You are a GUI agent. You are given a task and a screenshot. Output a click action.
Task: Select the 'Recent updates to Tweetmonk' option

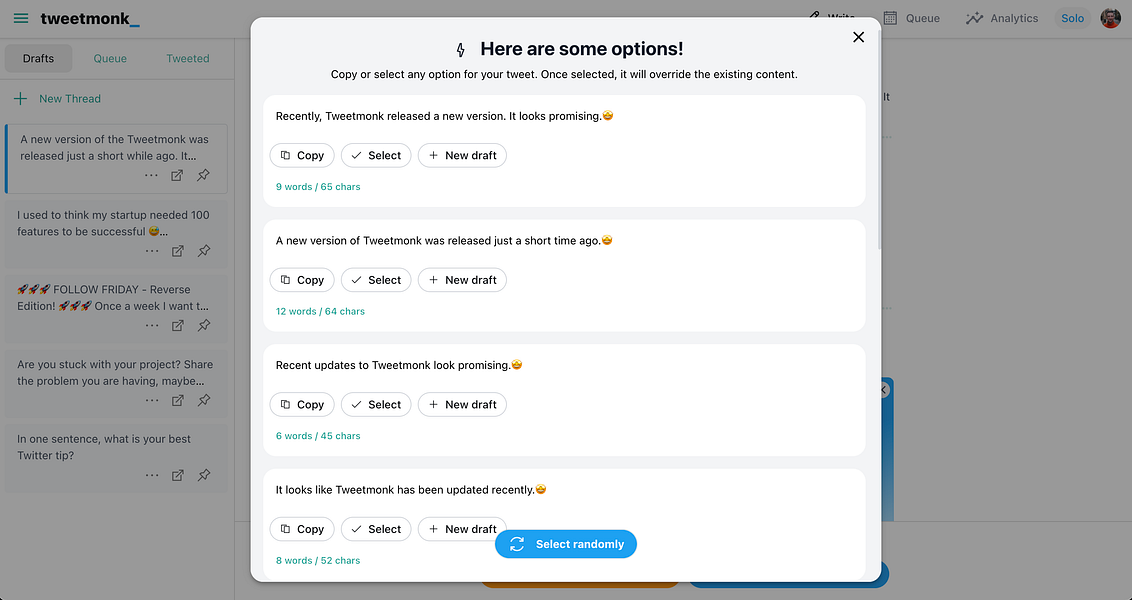376,404
